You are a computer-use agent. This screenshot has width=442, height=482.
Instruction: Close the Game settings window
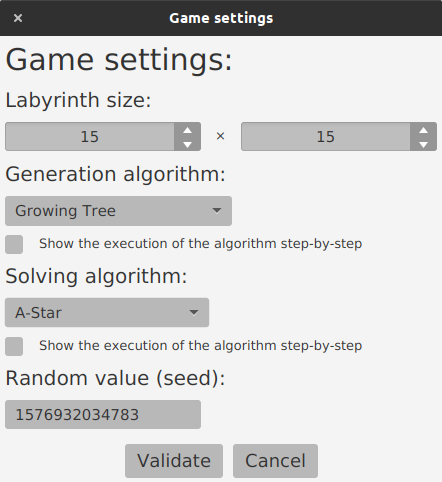click(18, 18)
